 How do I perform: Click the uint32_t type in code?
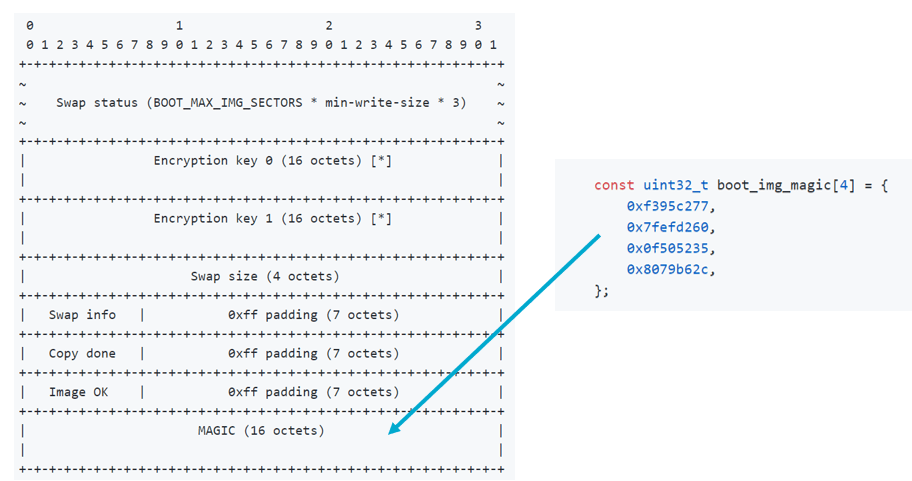point(675,185)
